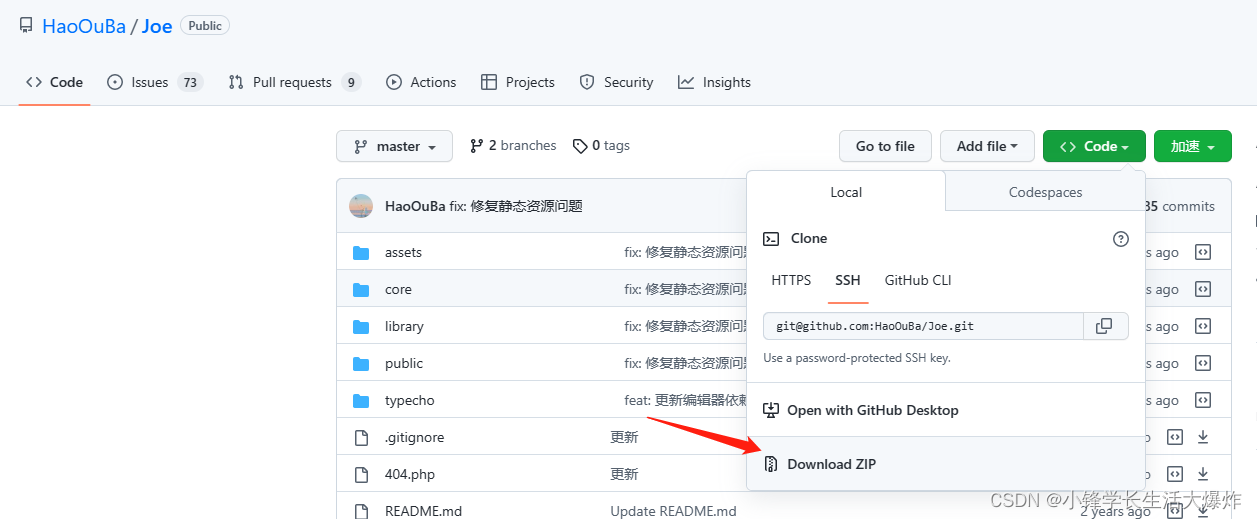Click the Clone terminal icon
Image resolution: width=1257 pixels, height=519 pixels.
point(771,239)
